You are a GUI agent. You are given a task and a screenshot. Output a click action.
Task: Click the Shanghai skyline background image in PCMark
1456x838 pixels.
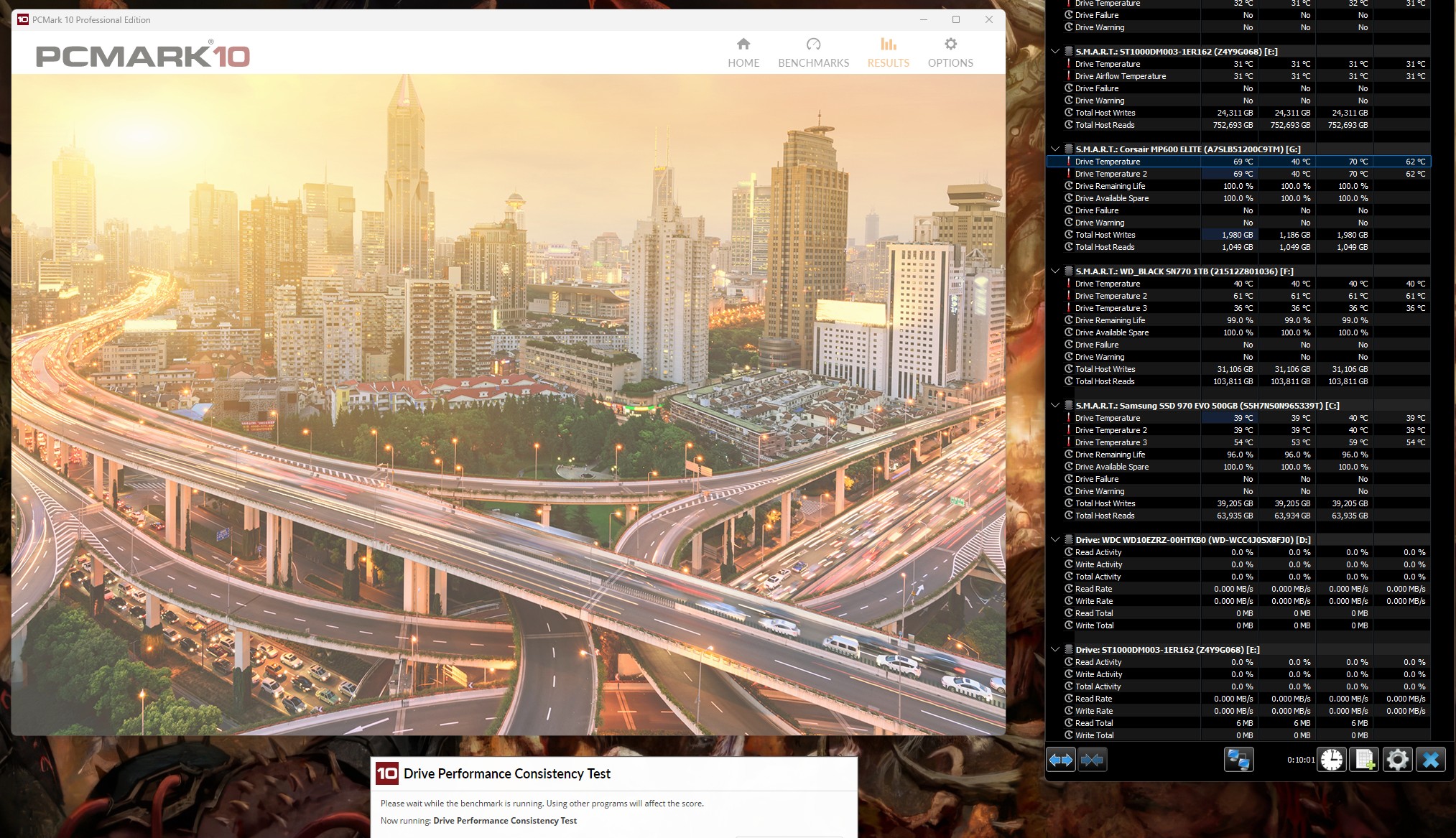click(x=508, y=404)
